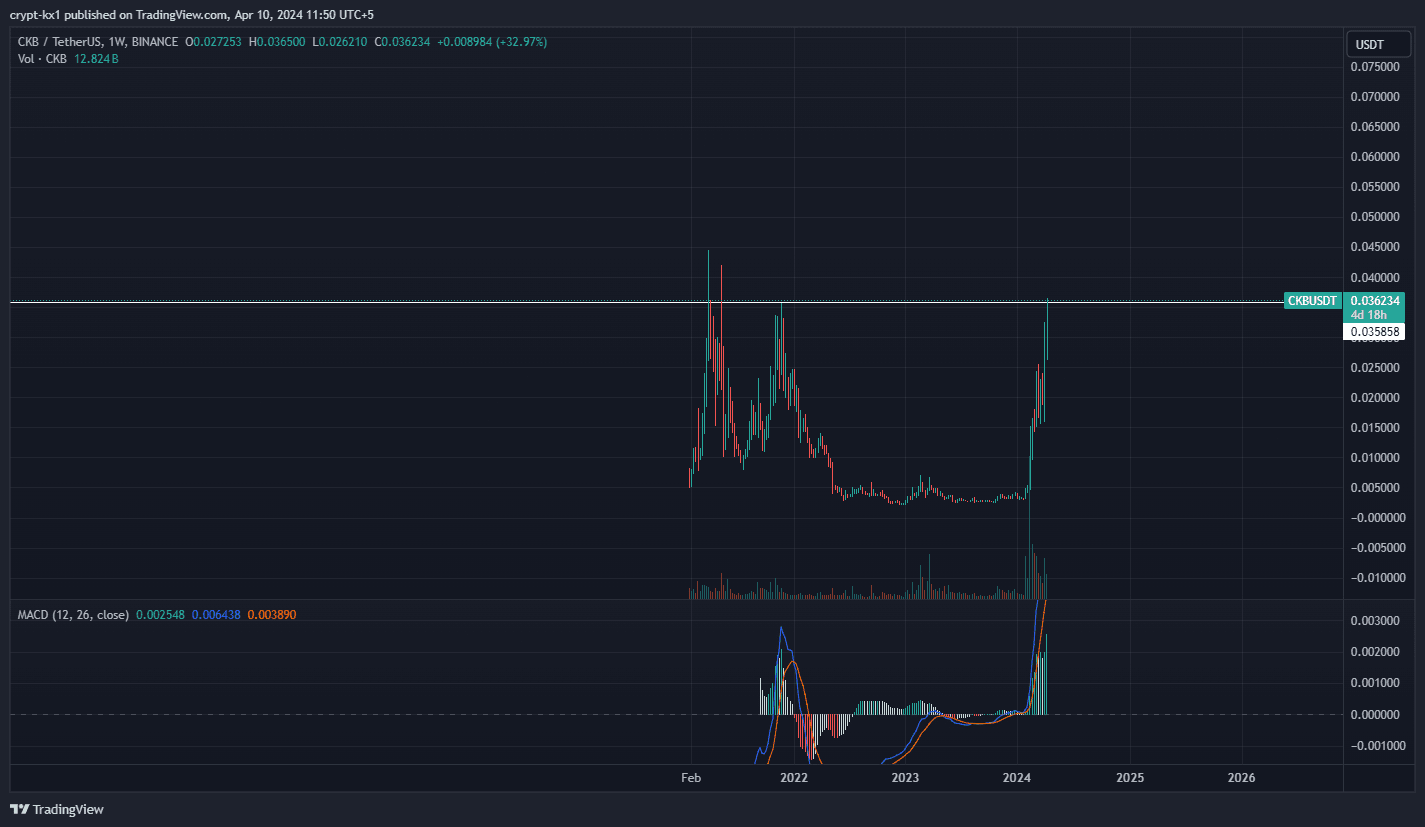1425x827 pixels.
Task: Select the 2025 label on time axis
Action: point(1129,777)
